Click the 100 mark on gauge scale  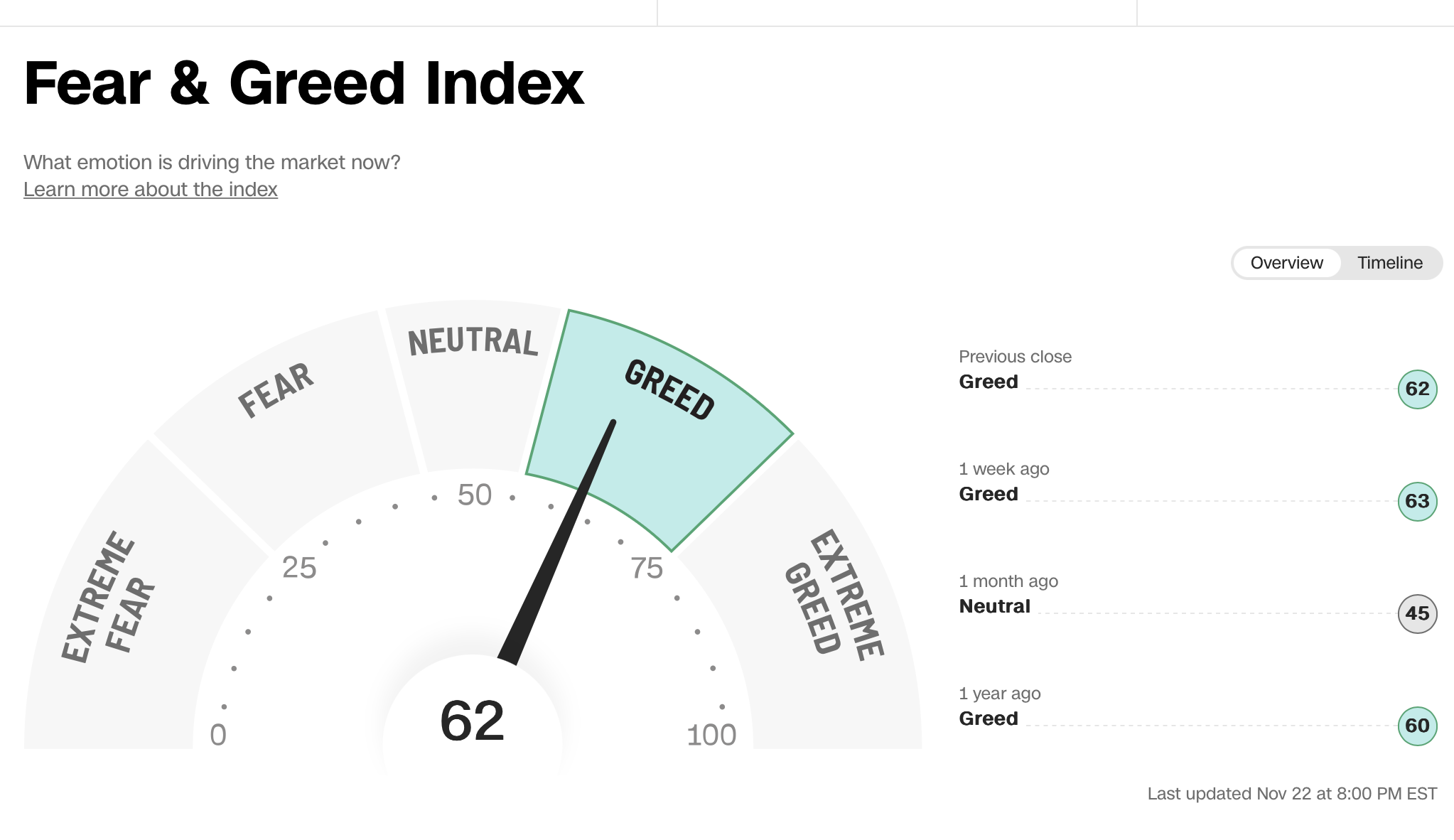[x=711, y=735]
